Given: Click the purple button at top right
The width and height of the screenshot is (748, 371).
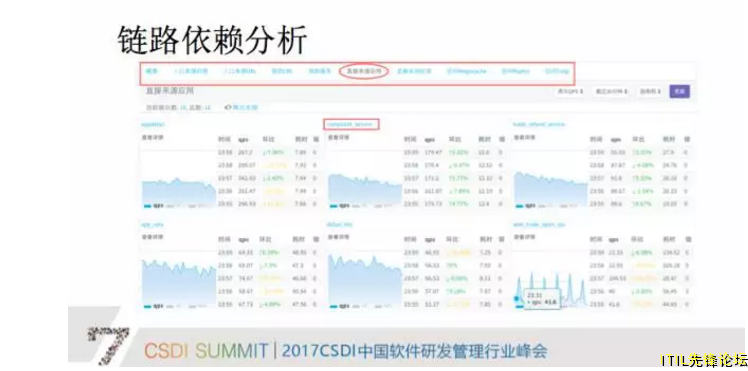Looking at the screenshot, I should (679, 91).
